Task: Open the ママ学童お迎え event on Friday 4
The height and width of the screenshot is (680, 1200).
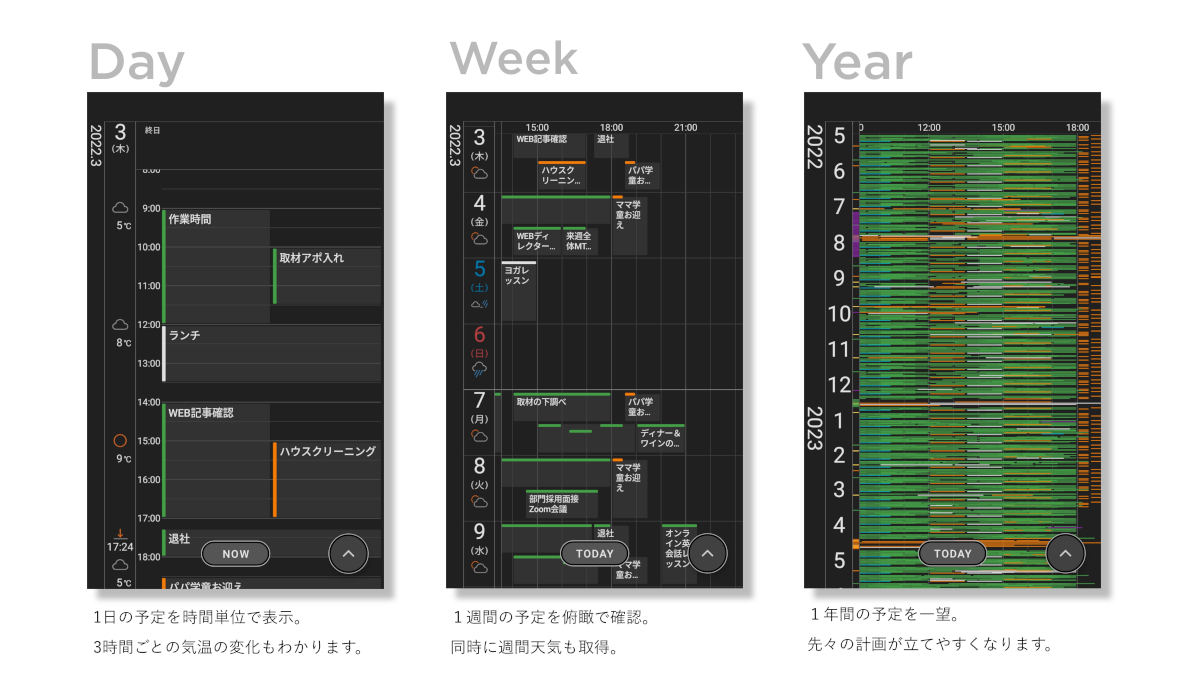Action: point(629,225)
